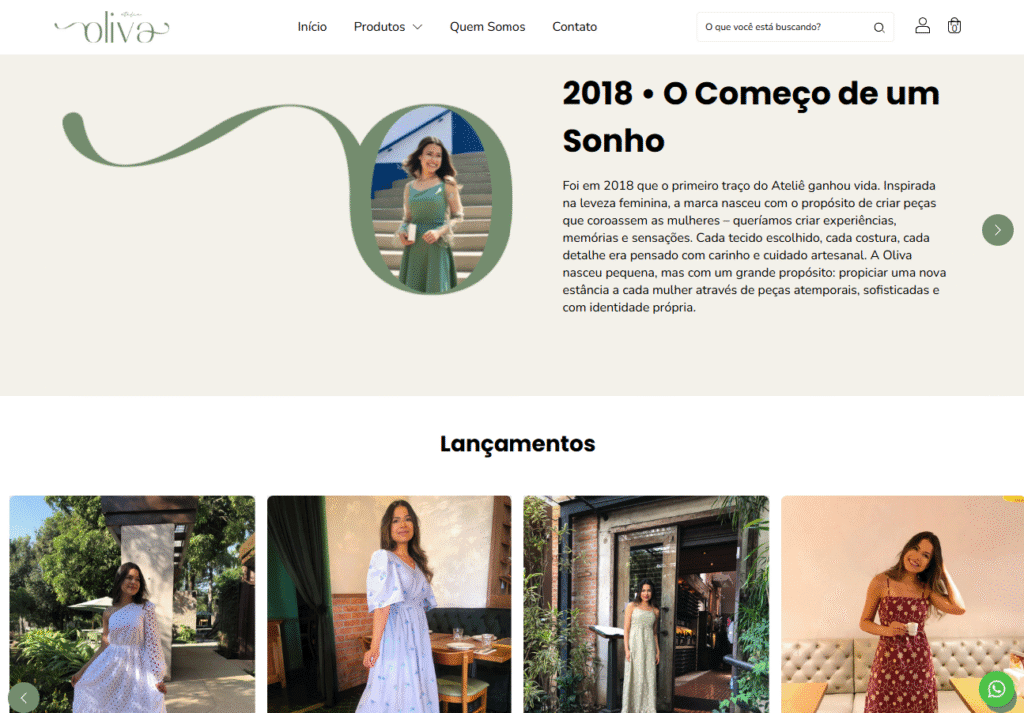Image resolution: width=1024 pixels, height=713 pixels.
Task: Expand the Produtos dropdown chevron
Action: pos(417,27)
